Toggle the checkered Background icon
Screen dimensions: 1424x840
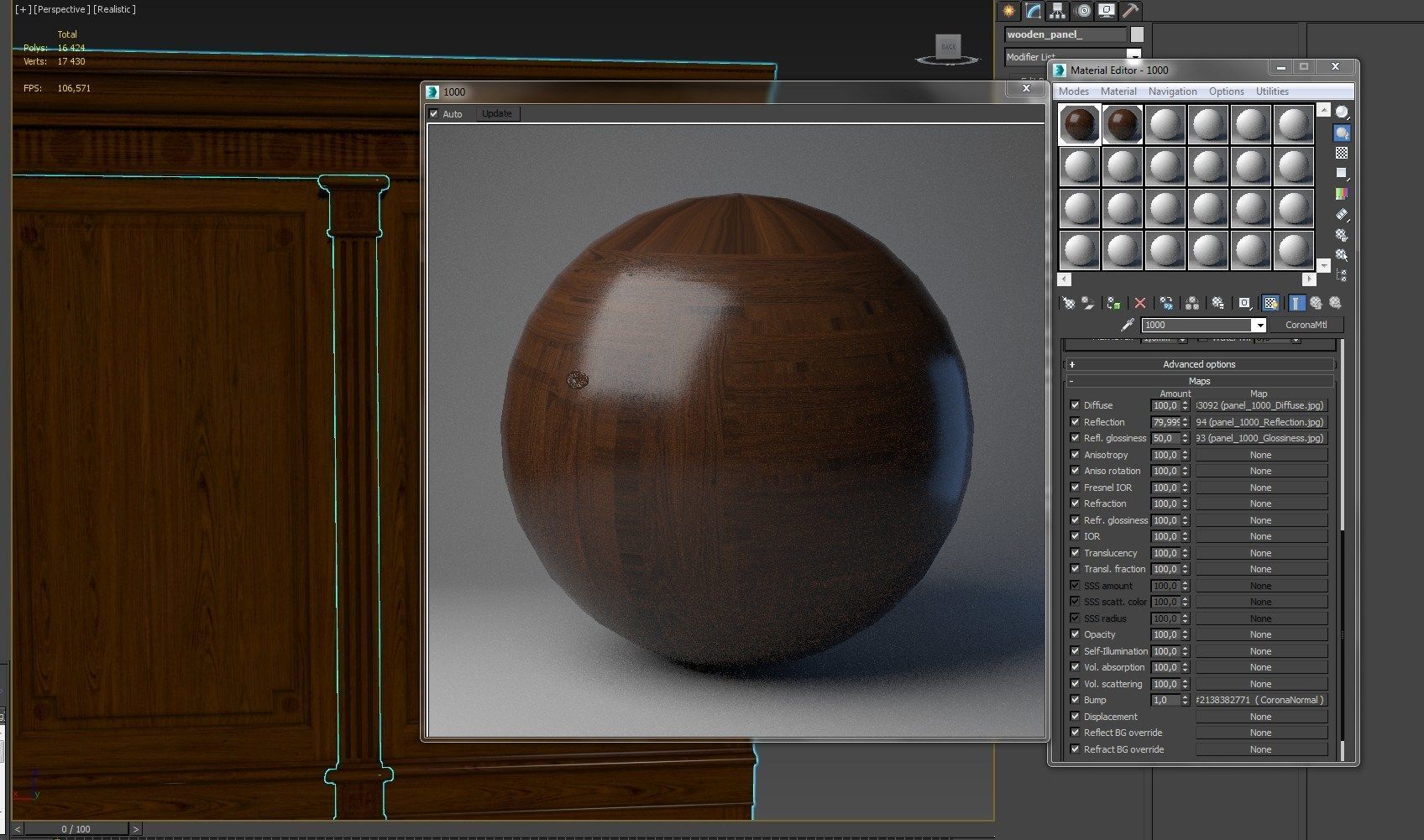coord(1342,153)
